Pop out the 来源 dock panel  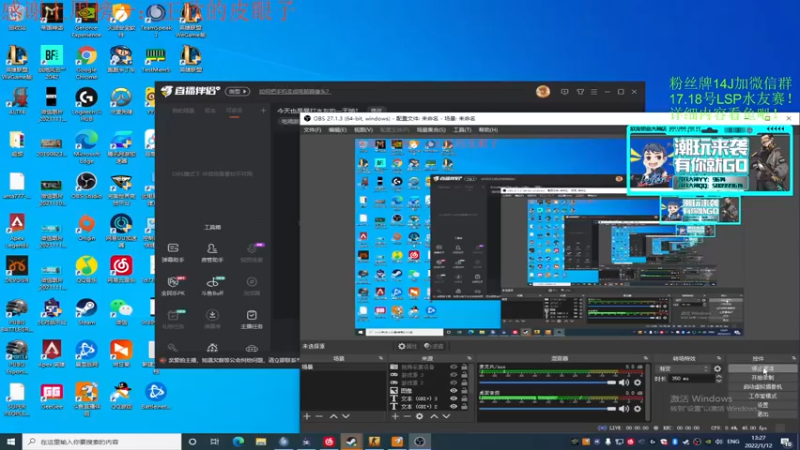(469, 359)
